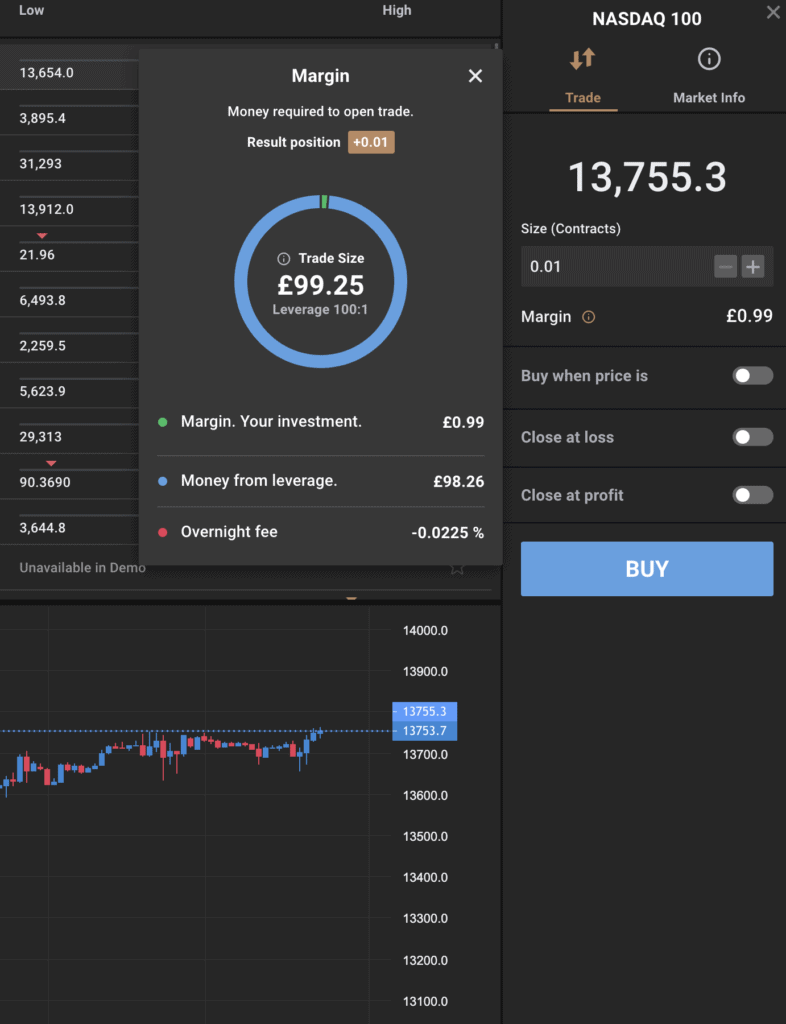
Task: Select the Leverage 100:1 label
Action: click(320, 310)
